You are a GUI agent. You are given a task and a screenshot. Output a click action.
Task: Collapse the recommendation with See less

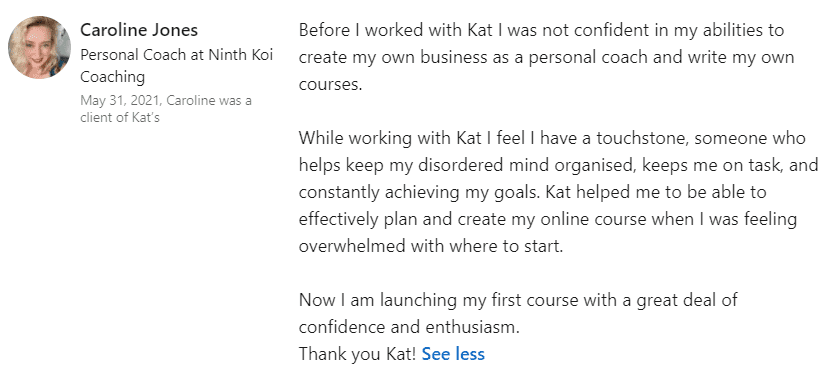click(x=453, y=354)
